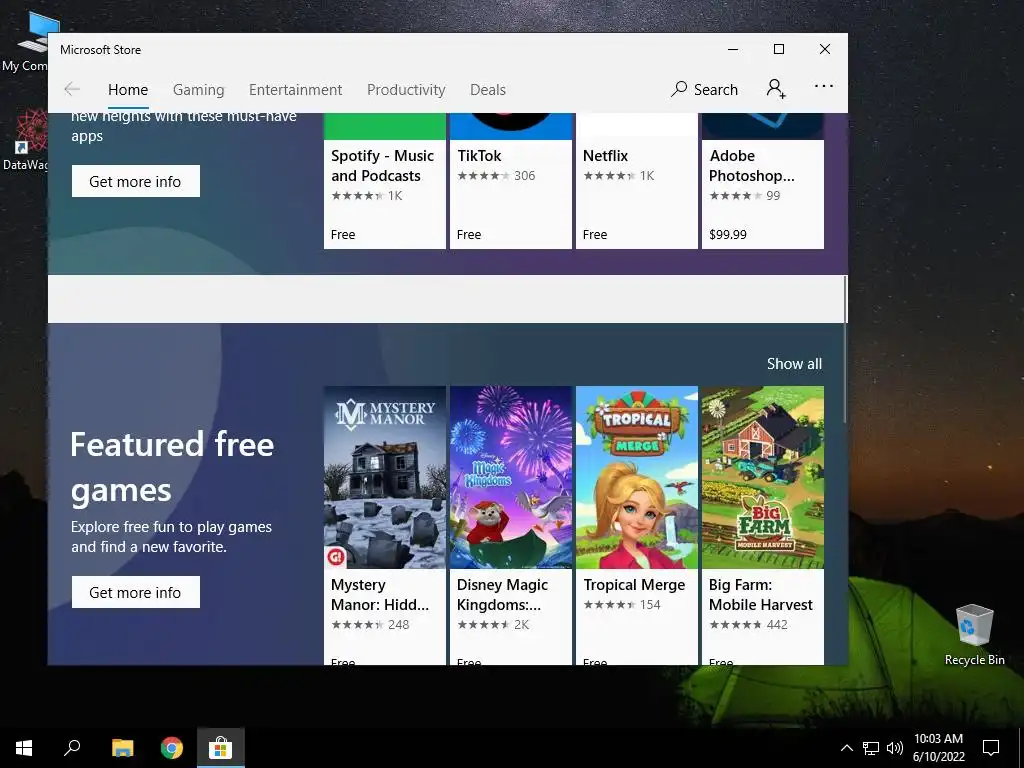
Task: Open the Tropical Merge game thumbnail
Action: [637, 477]
